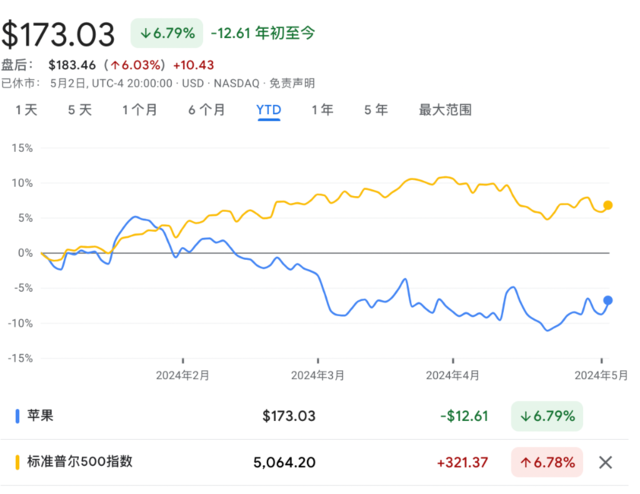Remove the 标准普尔500指数 comparison with X
The image size is (640, 494).
pyautogui.click(x=605, y=462)
